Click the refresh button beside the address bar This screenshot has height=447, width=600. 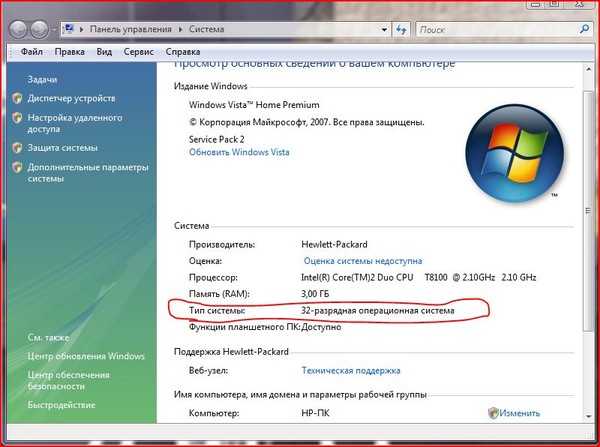click(401, 29)
